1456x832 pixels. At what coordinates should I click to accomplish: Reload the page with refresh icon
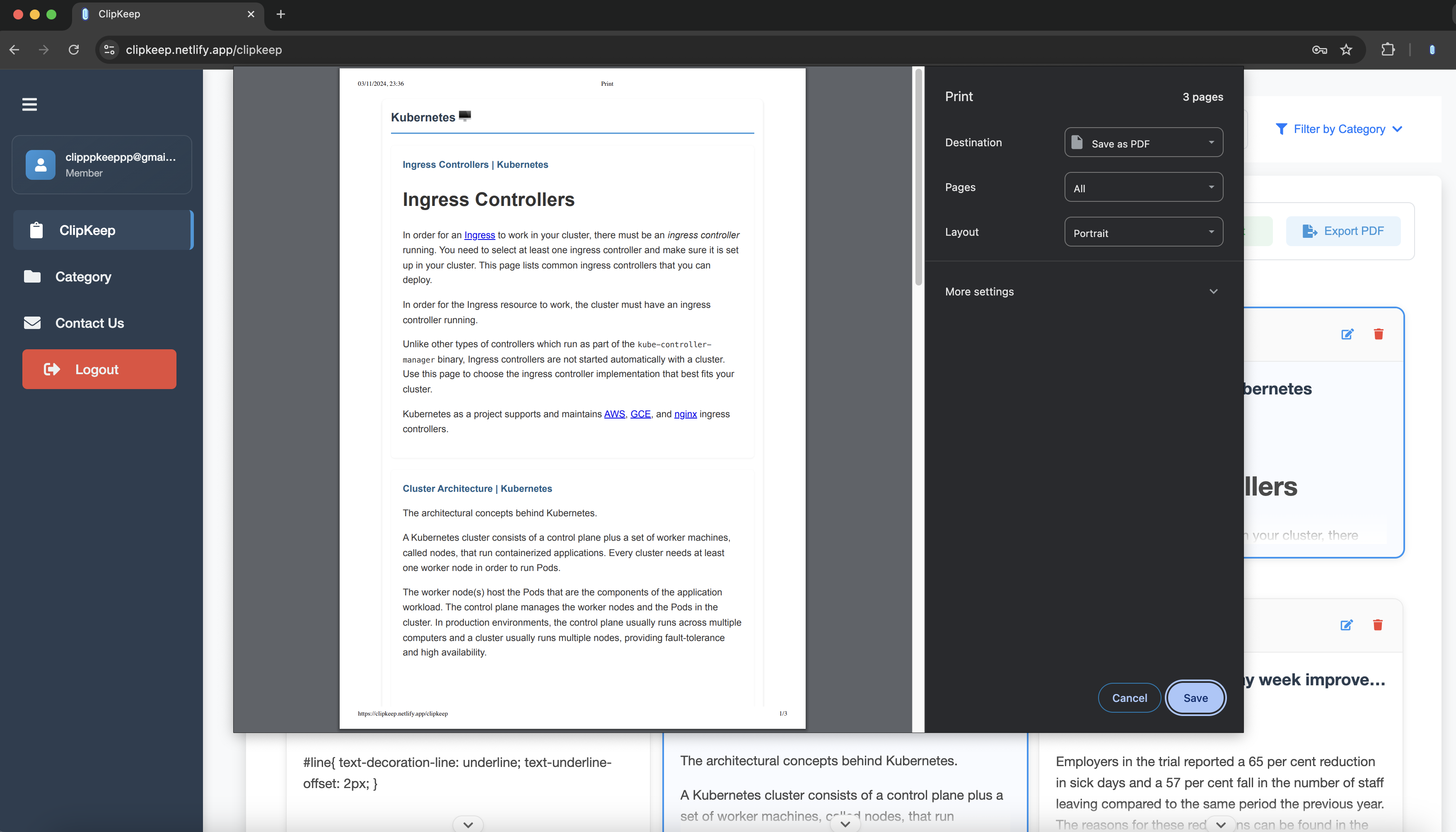click(x=74, y=50)
